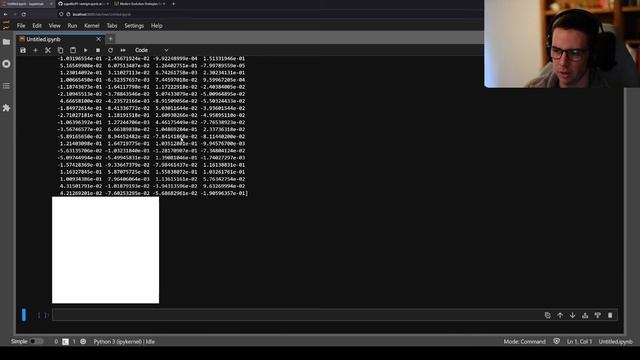
Task: Open the Settings menu
Action: (134, 26)
